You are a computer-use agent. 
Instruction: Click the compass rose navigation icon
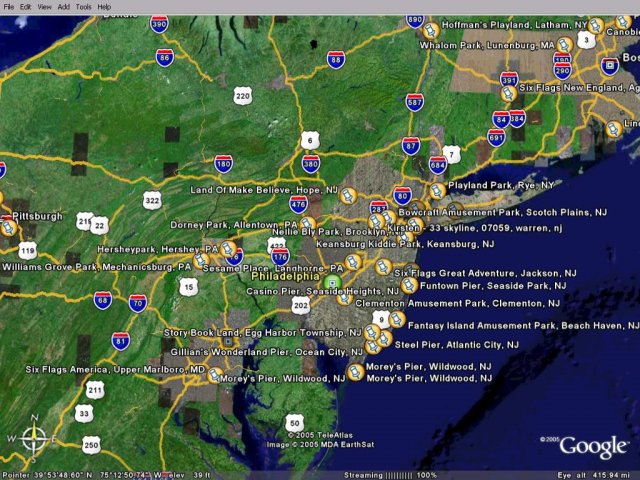click(x=34, y=439)
